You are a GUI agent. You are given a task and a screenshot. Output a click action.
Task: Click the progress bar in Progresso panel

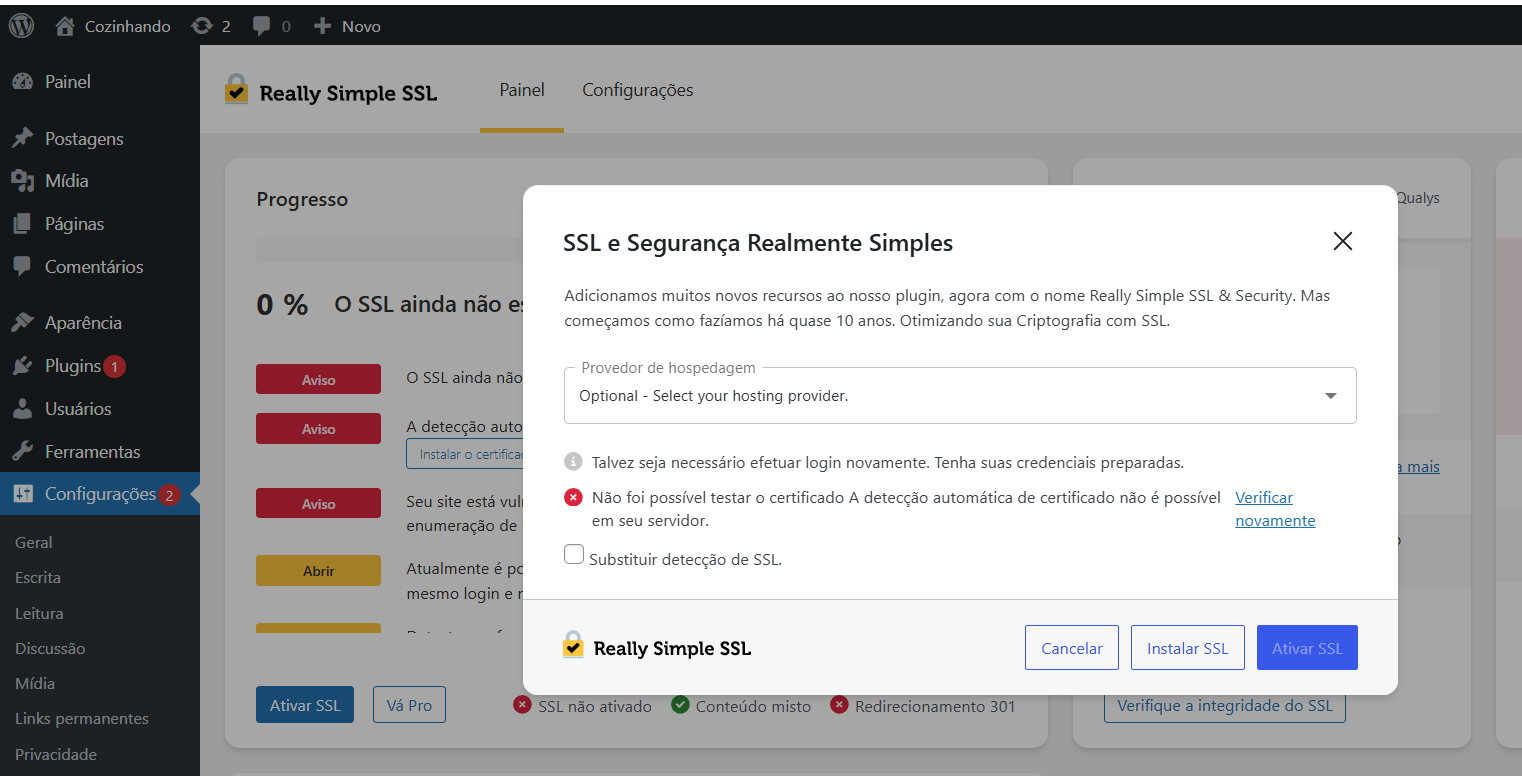390,250
